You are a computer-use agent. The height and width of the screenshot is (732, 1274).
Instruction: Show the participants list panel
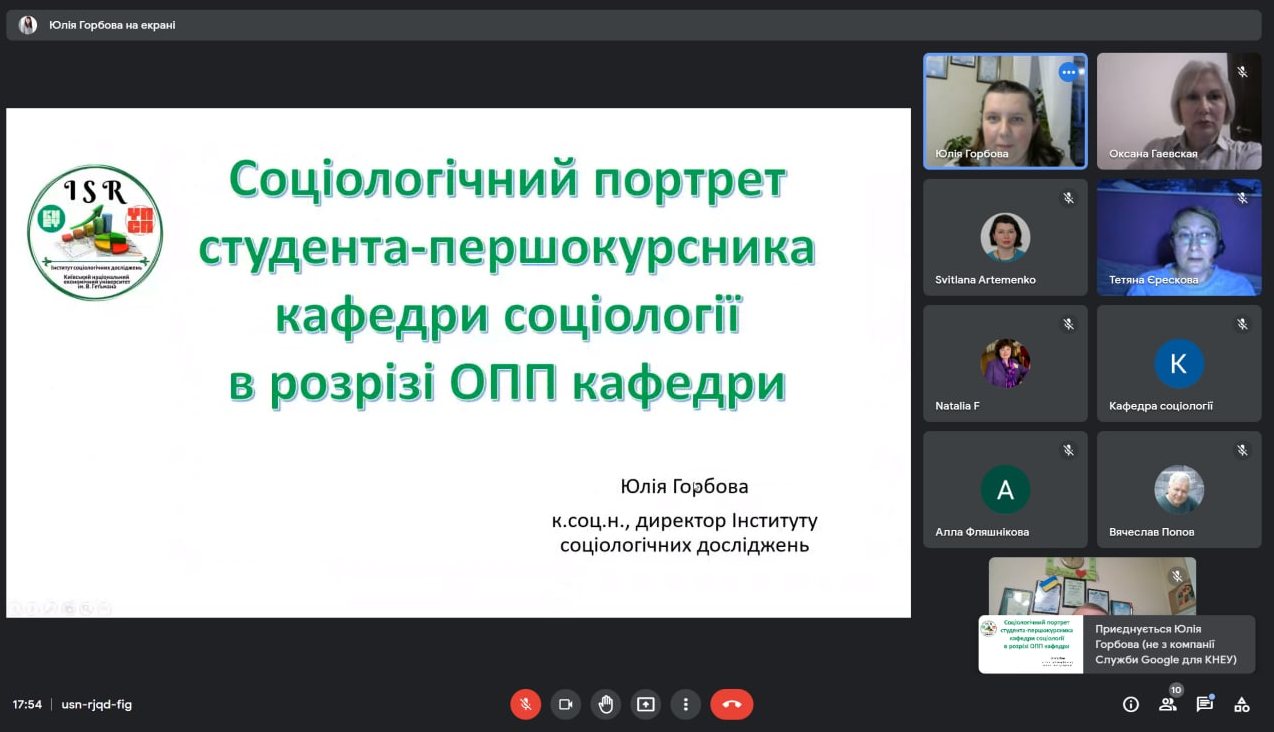coord(1167,704)
